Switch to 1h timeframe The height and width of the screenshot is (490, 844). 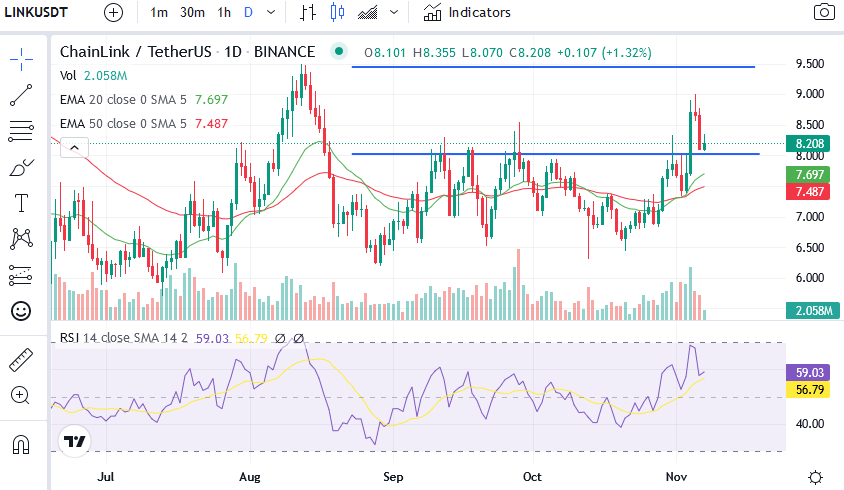click(x=224, y=12)
